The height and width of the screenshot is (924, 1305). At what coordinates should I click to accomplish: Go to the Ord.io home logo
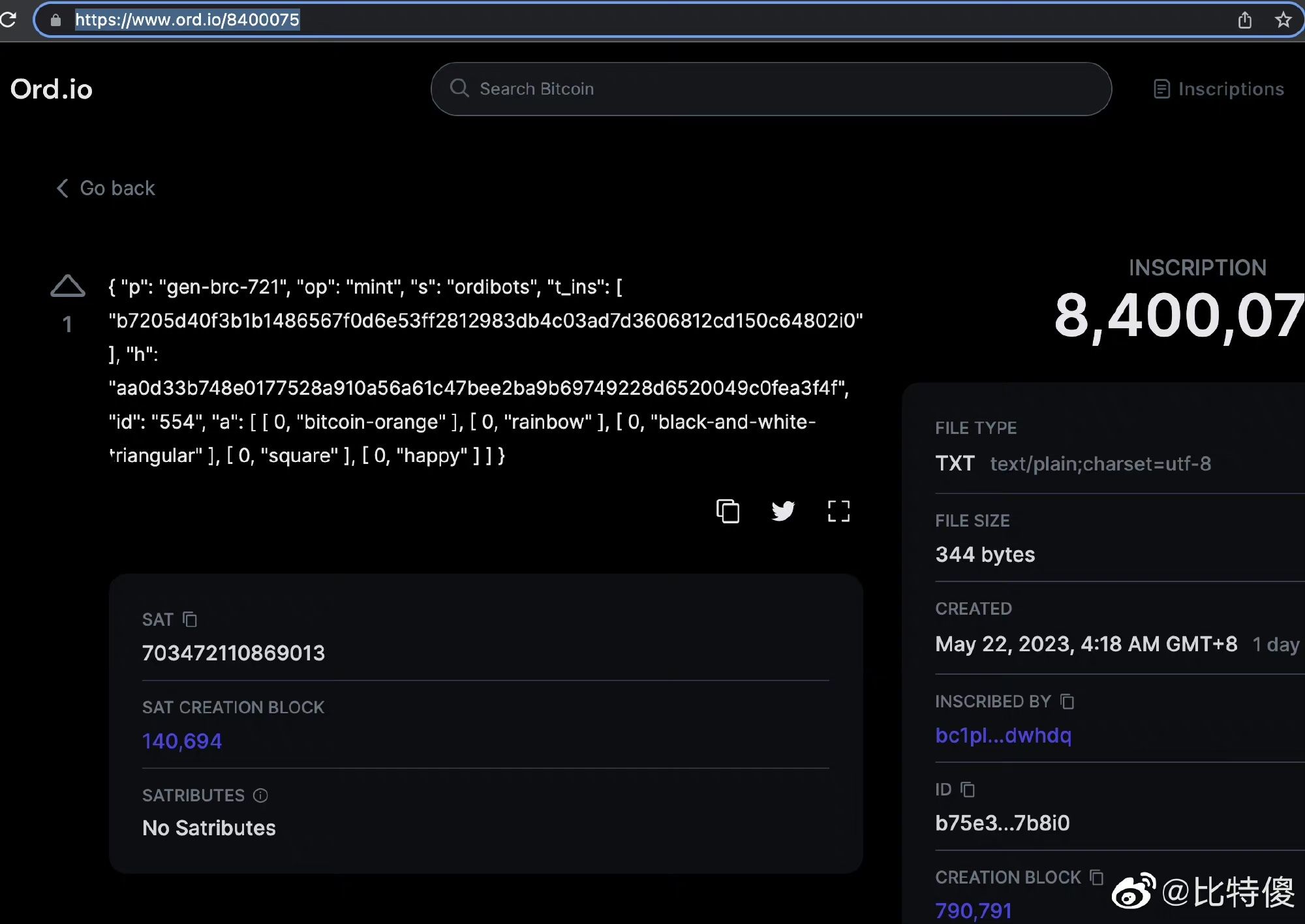click(52, 89)
